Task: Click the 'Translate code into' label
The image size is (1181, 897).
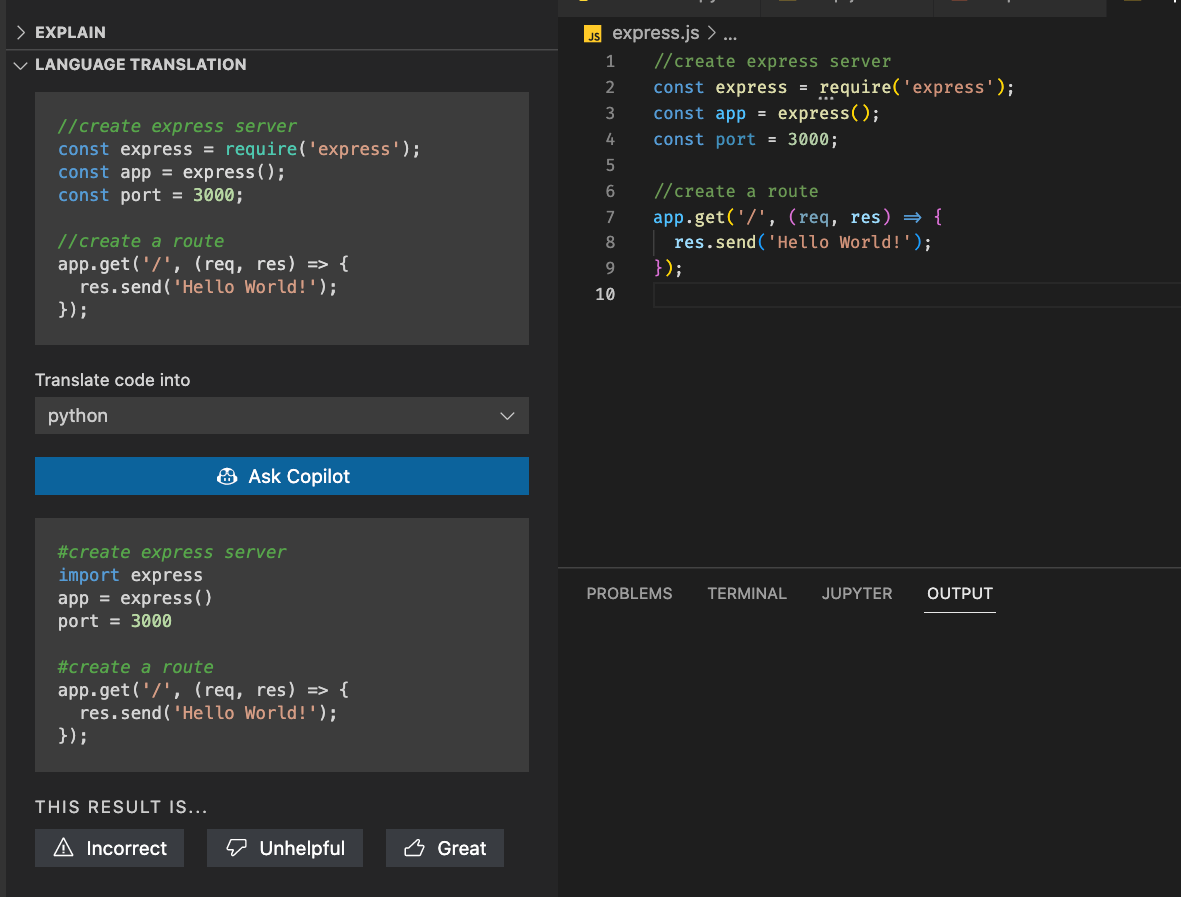Action: click(112, 380)
